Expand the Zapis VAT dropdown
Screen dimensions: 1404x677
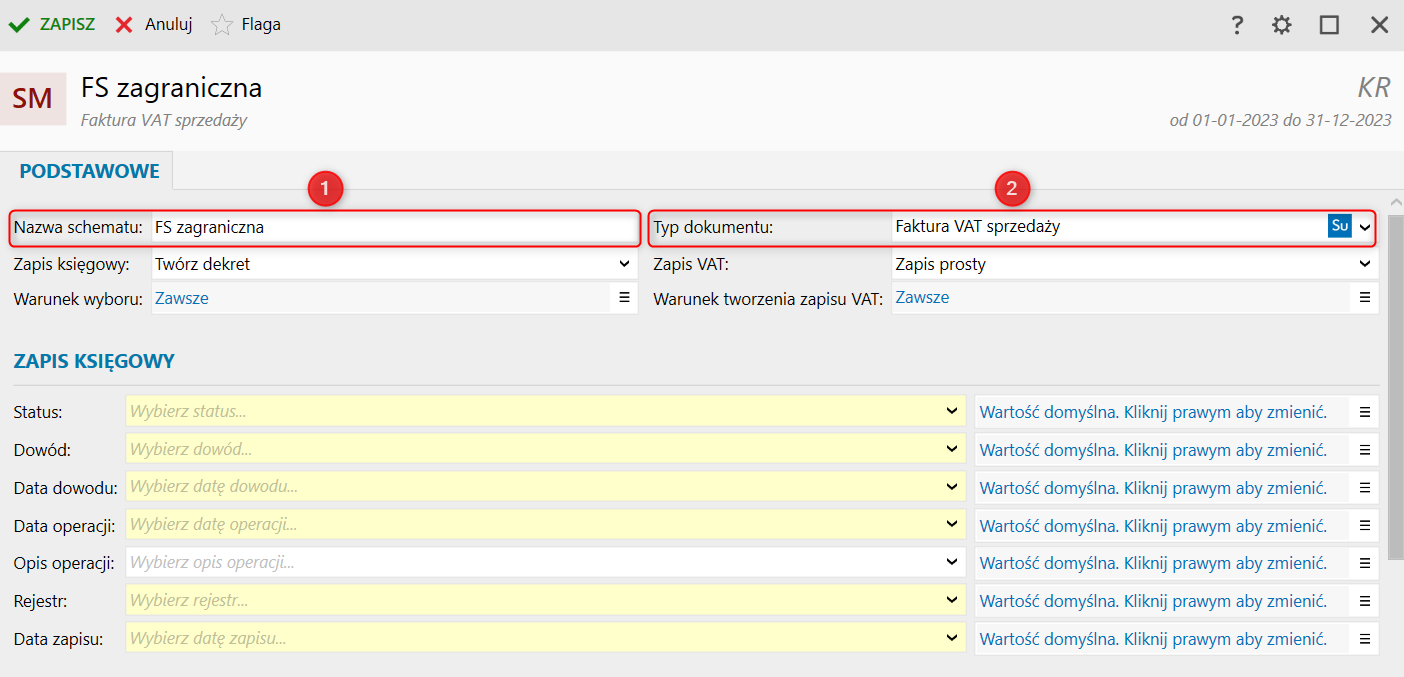click(x=1365, y=264)
